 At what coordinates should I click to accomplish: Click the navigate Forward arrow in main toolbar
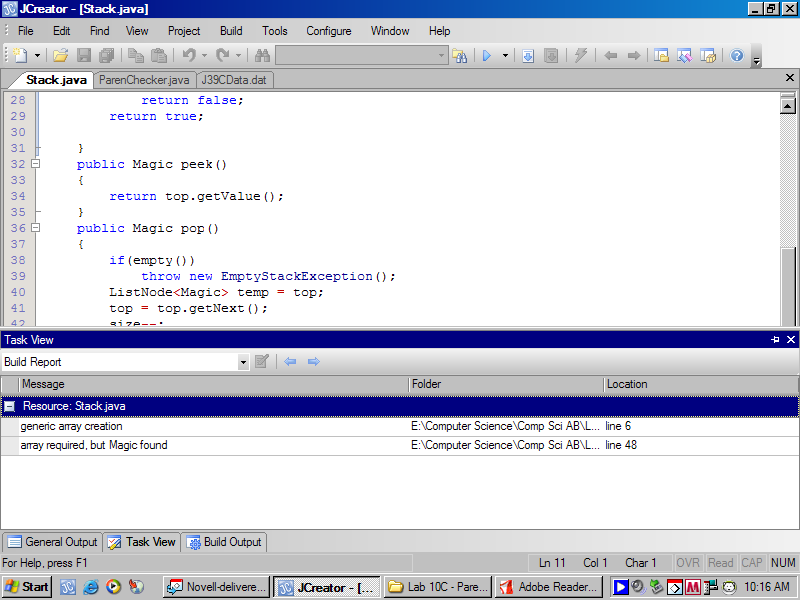(634, 55)
